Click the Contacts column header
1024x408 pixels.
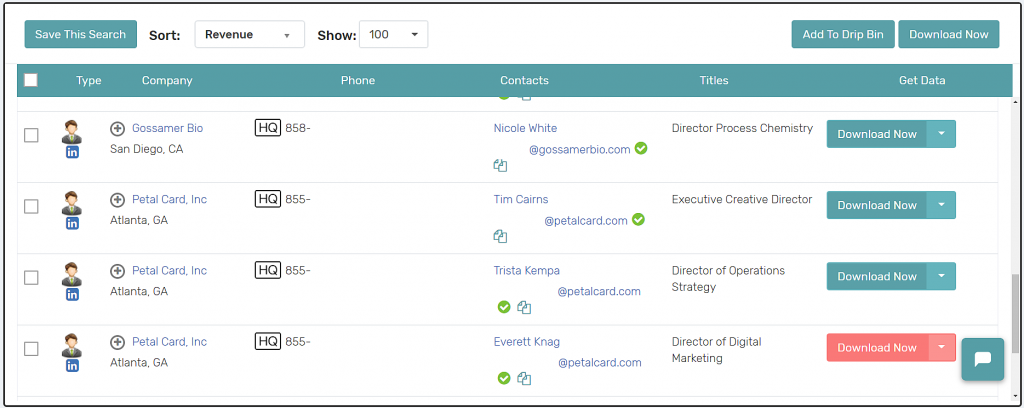[524, 81]
